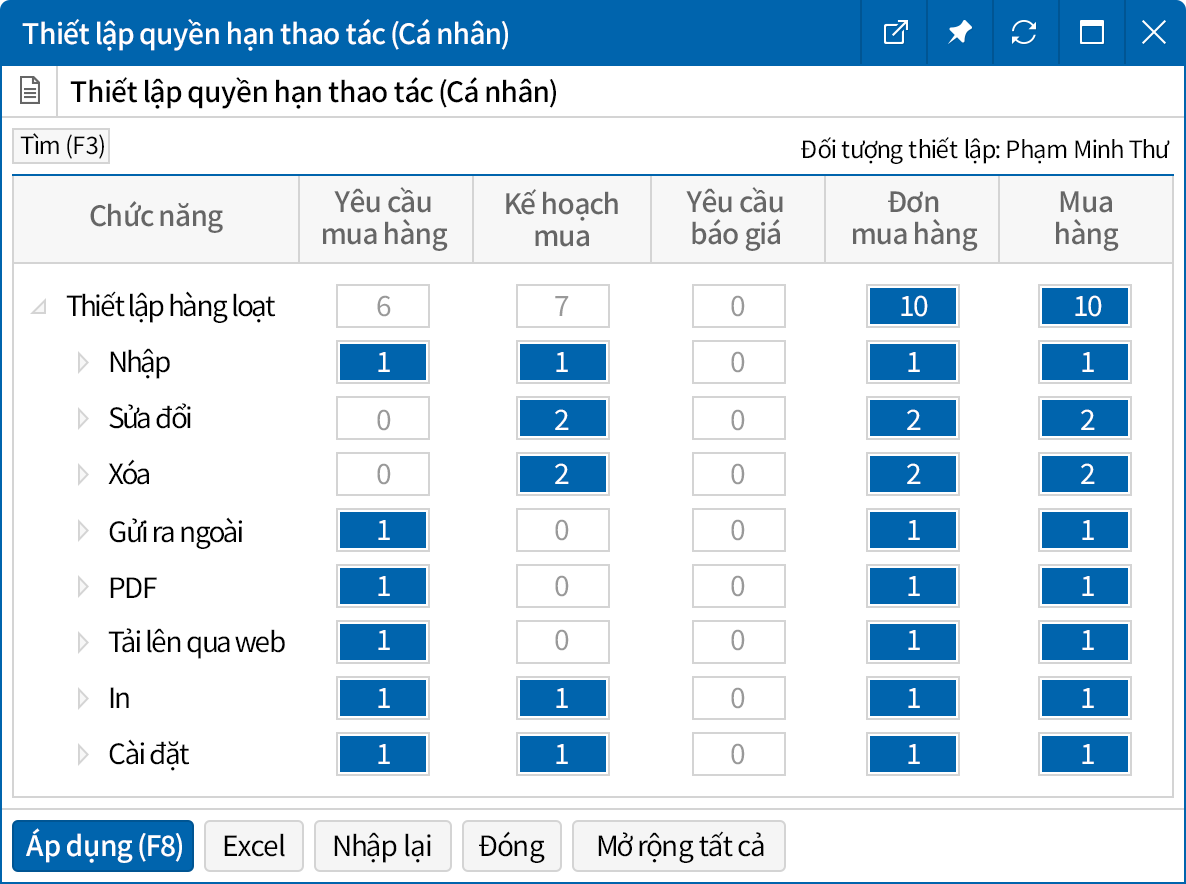Image resolution: width=1186 pixels, height=884 pixels.
Task: Click the Excel export button
Action: (254, 846)
